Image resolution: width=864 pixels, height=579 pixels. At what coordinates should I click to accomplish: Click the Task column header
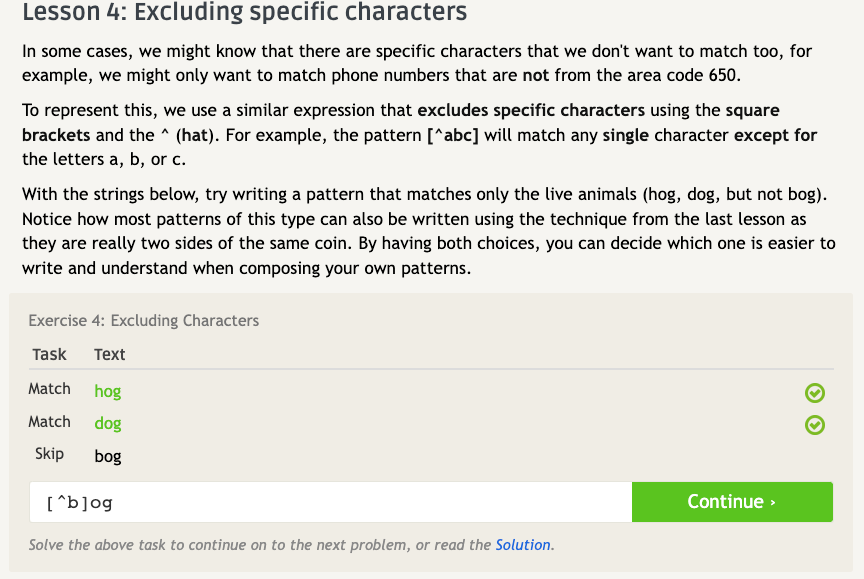(x=49, y=354)
